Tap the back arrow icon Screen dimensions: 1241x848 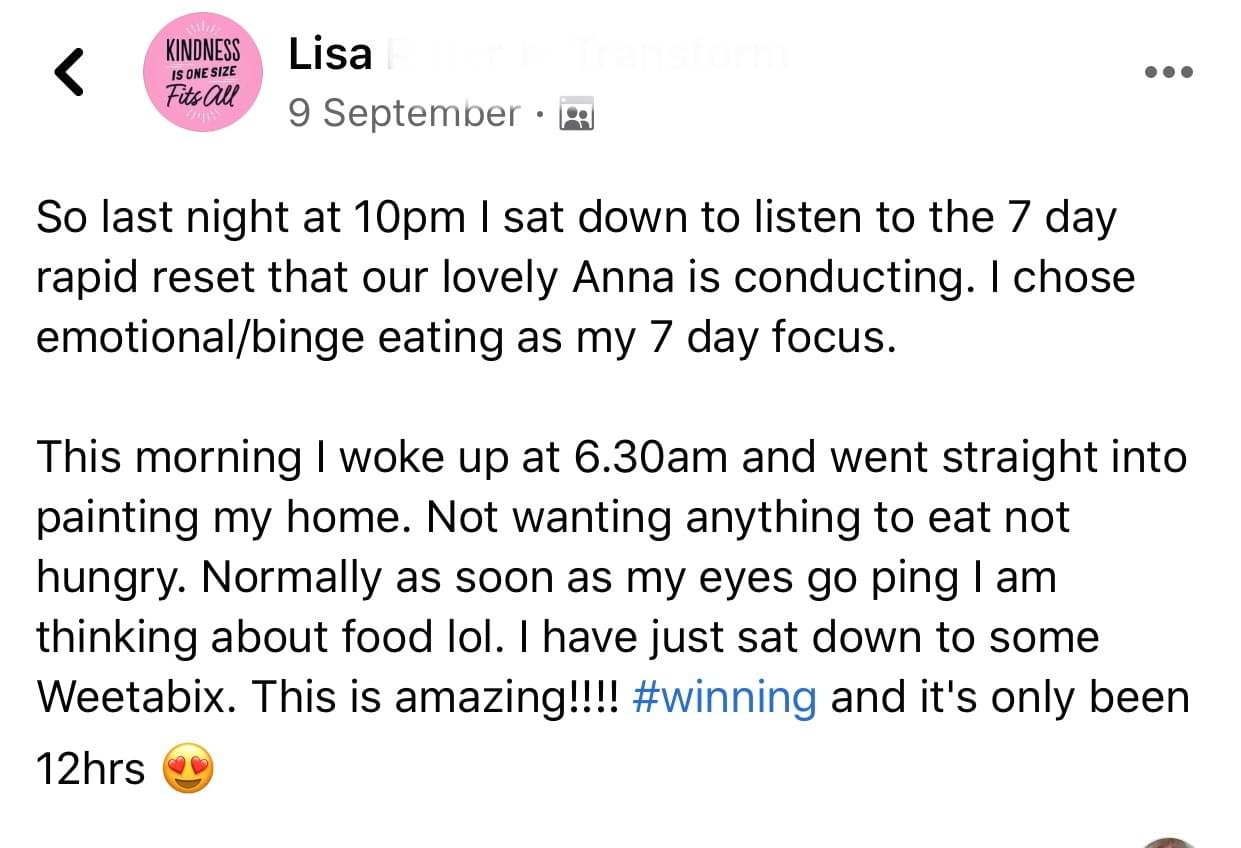tap(69, 73)
